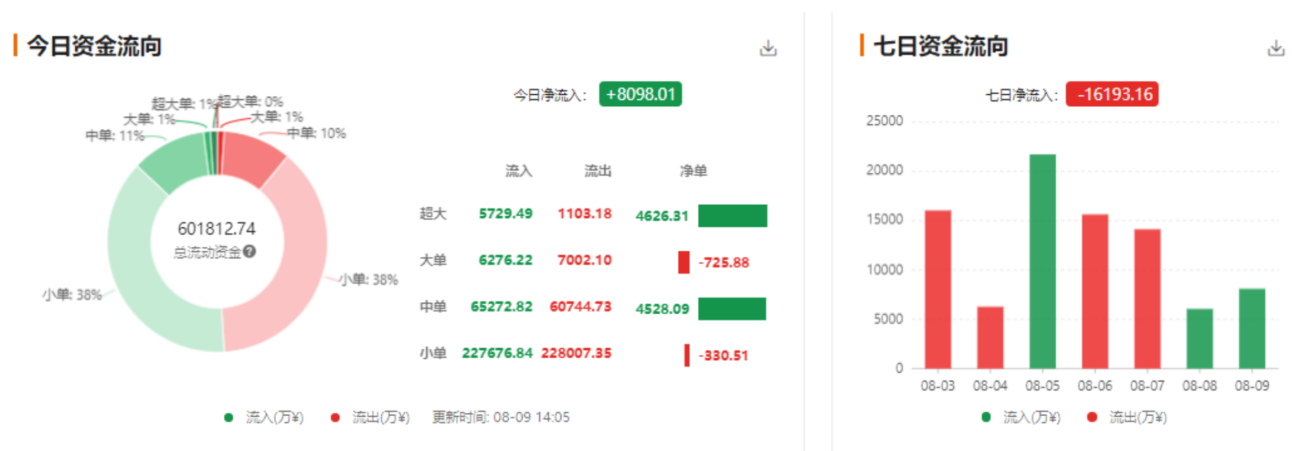Select the 08-05 green inflow bar

[1042, 260]
